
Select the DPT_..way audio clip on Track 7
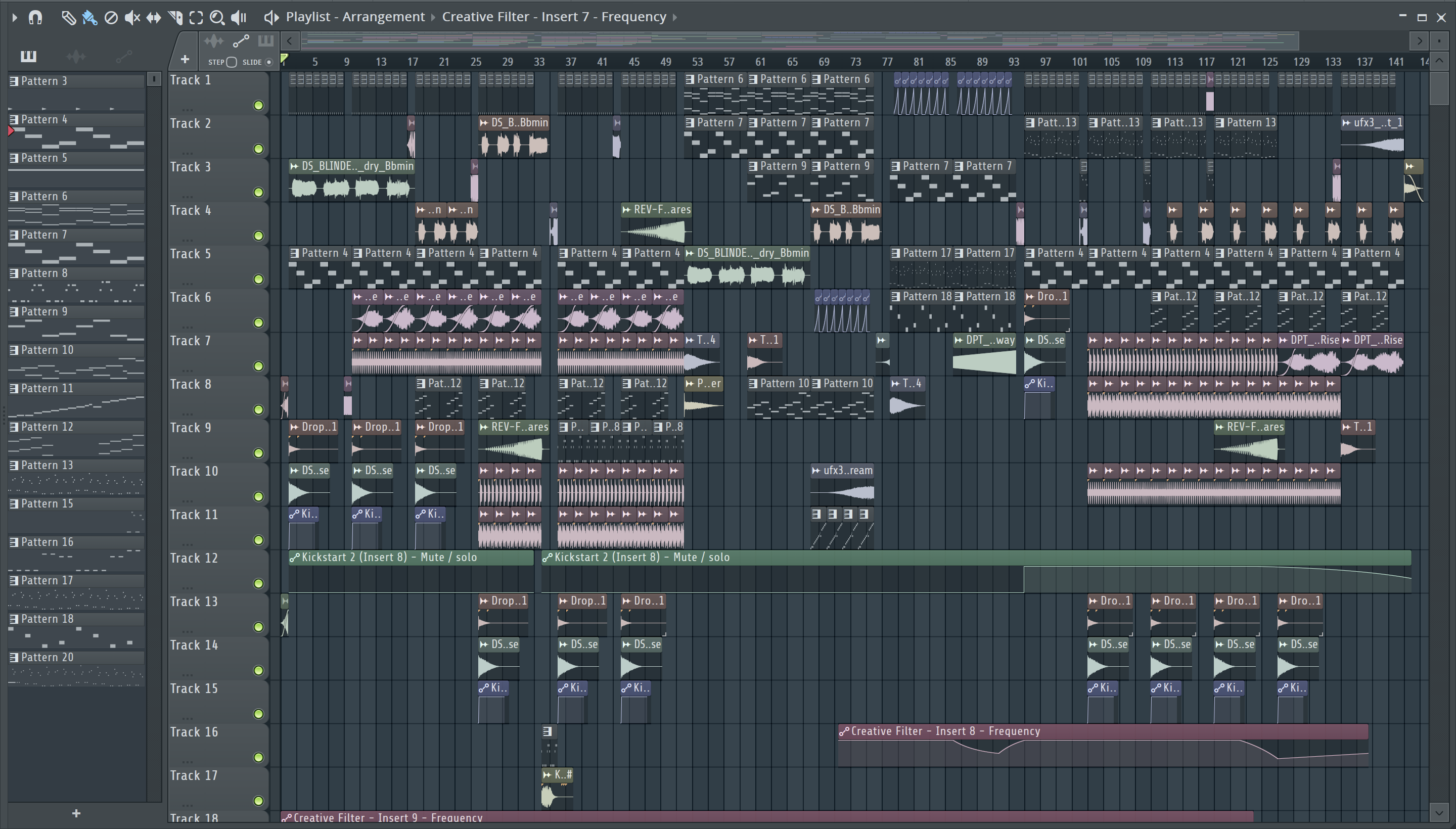point(984,353)
